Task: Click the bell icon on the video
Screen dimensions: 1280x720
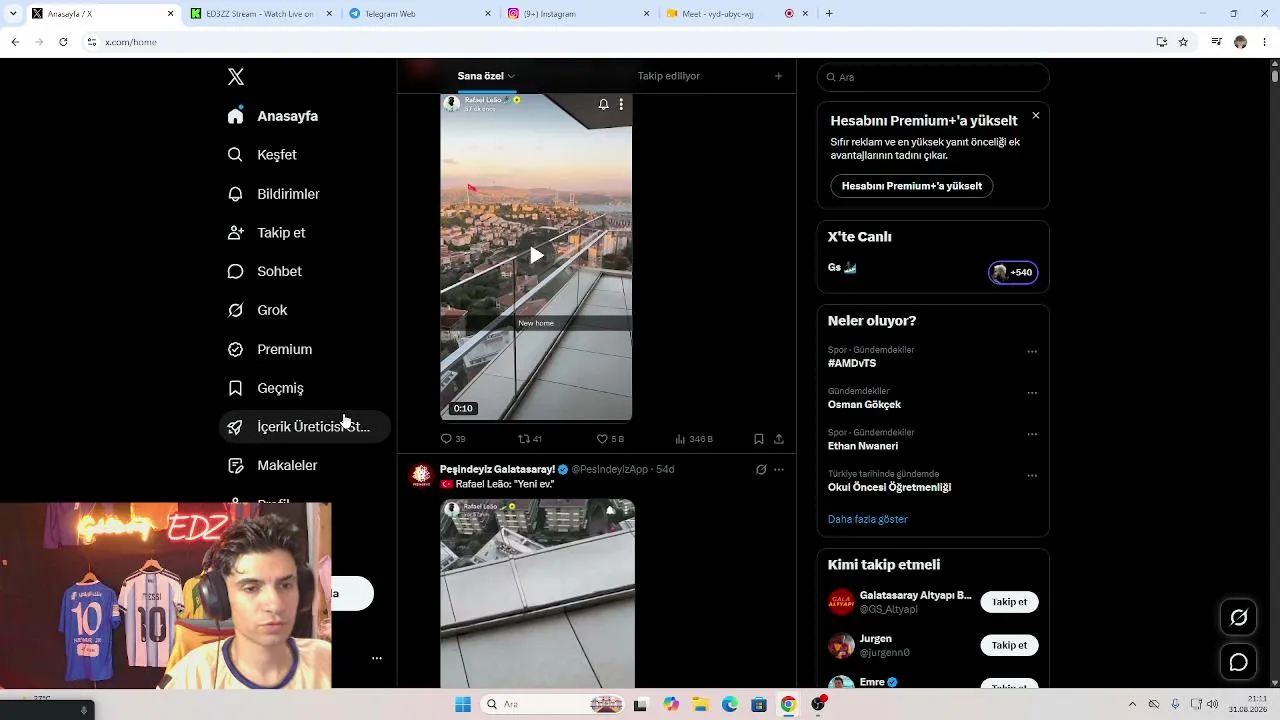Action: point(604,104)
